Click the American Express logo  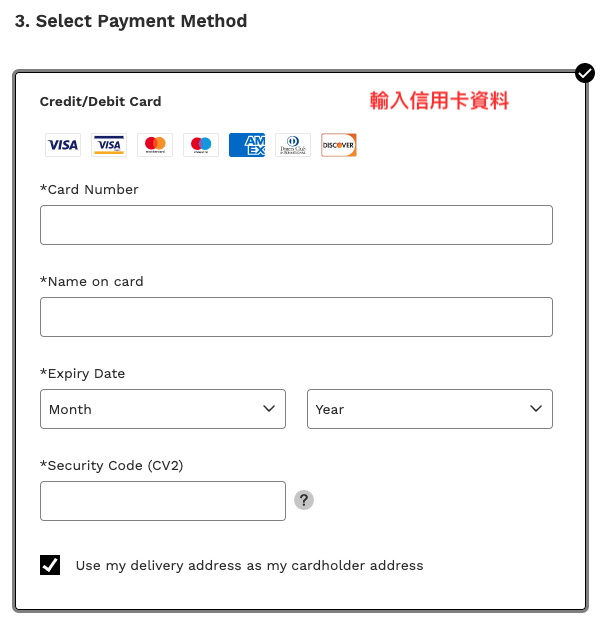247,145
